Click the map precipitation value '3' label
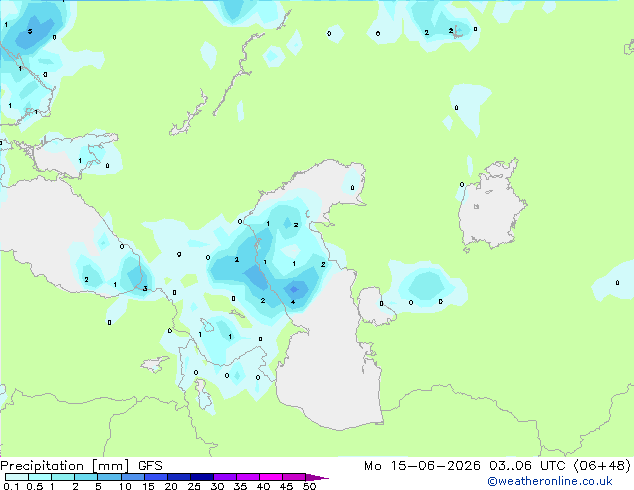Image resolution: width=634 pixels, height=490 pixels. point(145,288)
